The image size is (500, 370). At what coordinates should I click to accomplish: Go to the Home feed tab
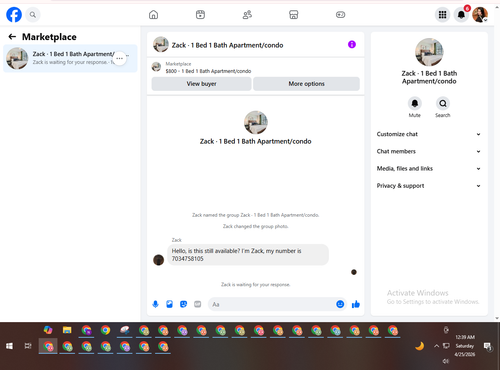(153, 15)
